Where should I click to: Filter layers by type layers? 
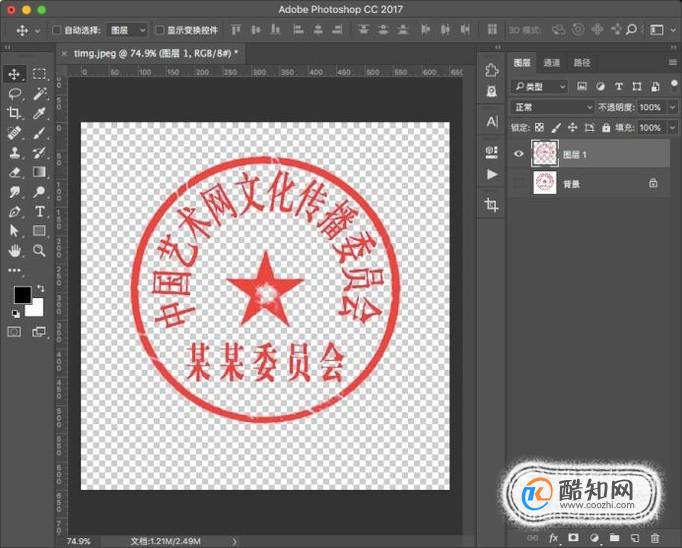(x=618, y=87)
